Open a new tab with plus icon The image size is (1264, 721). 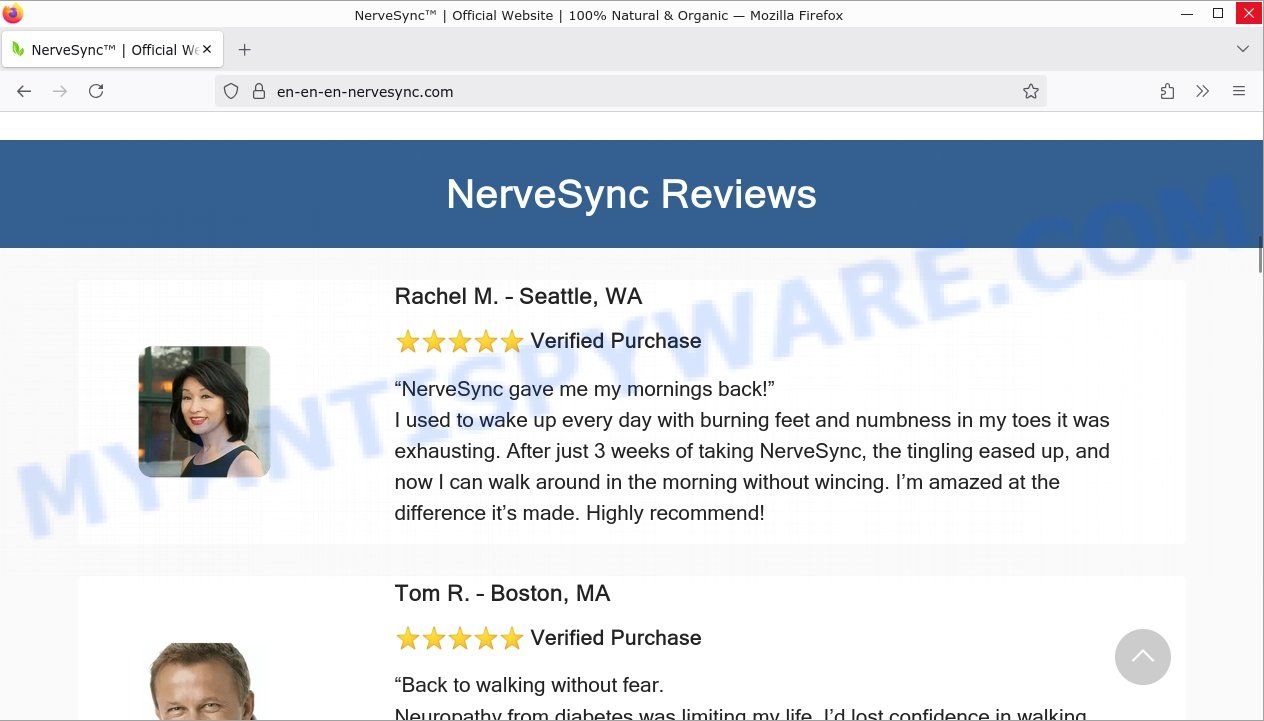[x=245, y=49]
